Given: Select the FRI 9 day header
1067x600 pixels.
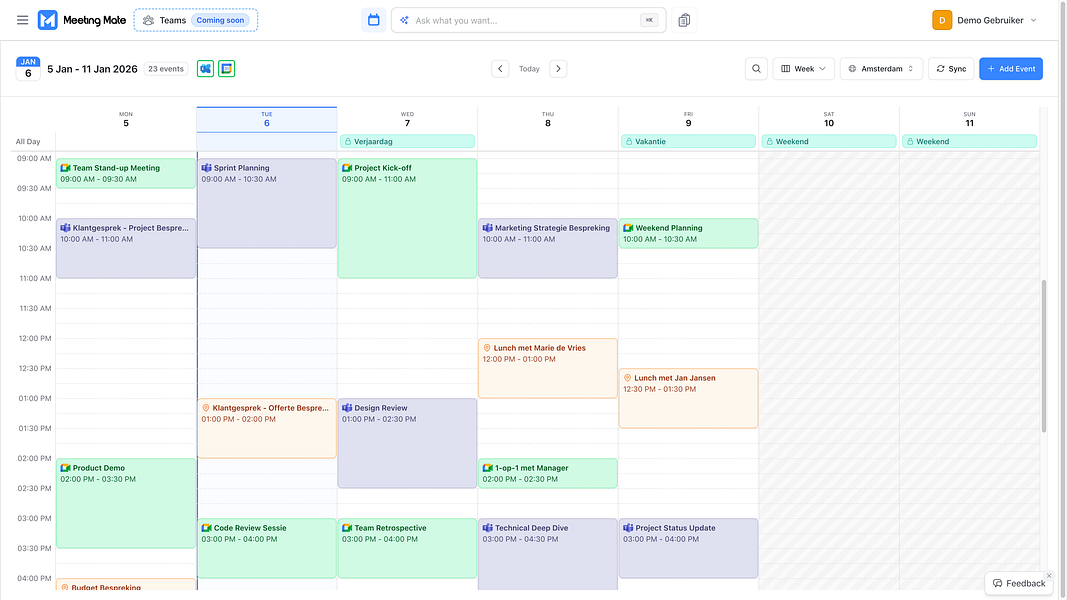Looking at the screenshot, I should click(689, 119).
